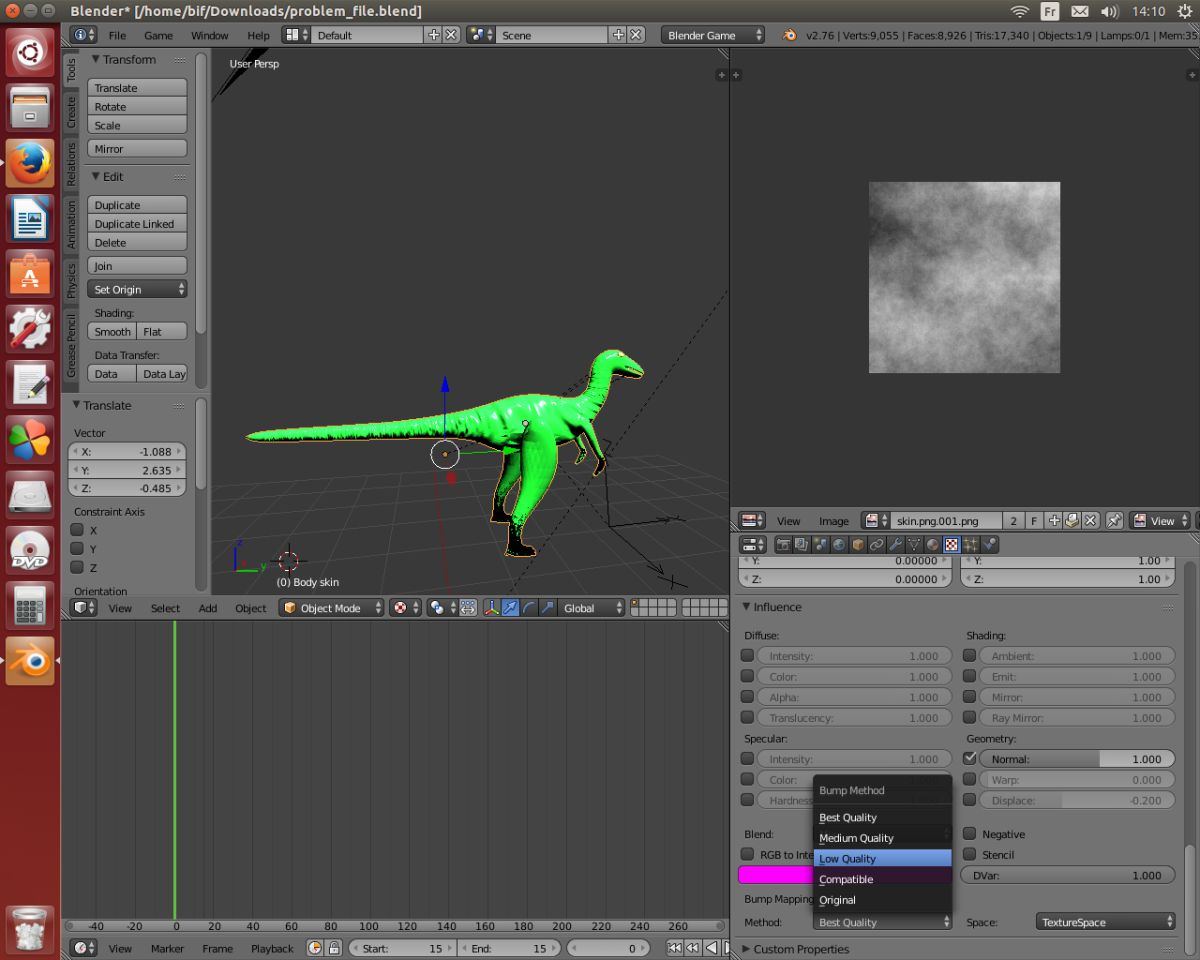The height and width of the screenshot is (960, 1200).
Task: Collapse the Transform tool panel
Action: point(124,59)
